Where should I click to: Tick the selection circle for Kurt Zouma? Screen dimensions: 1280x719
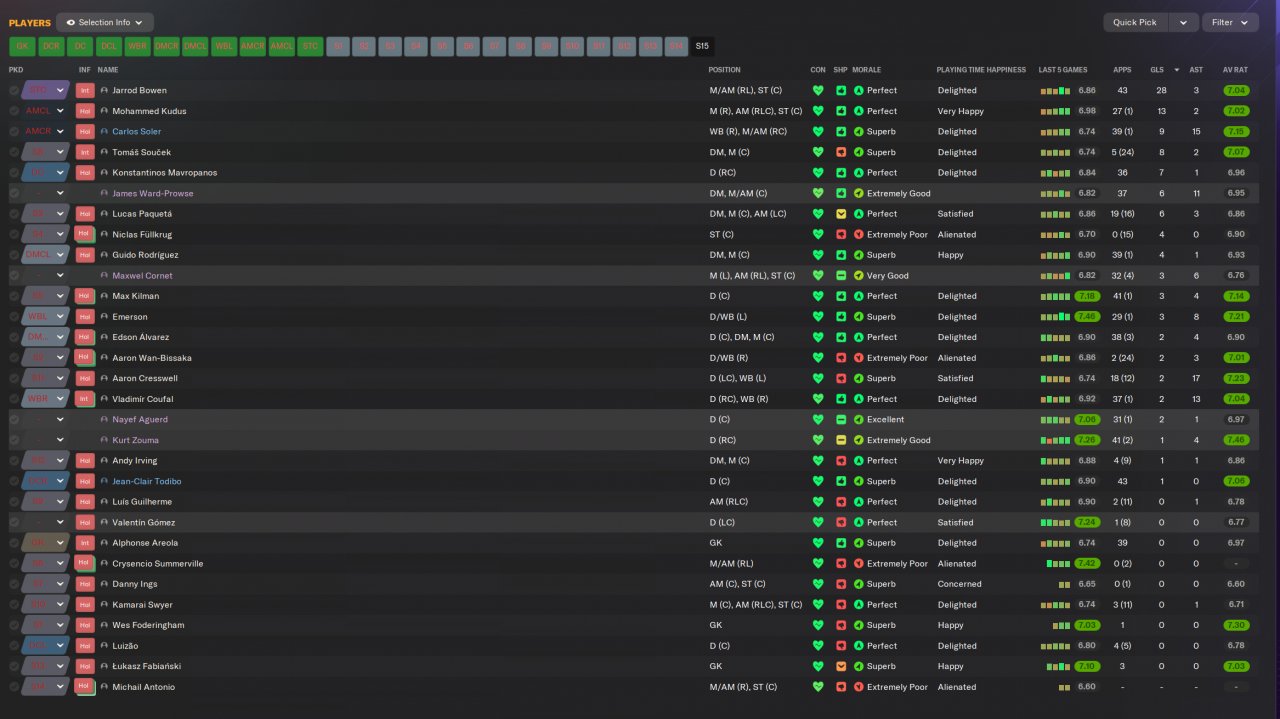[14, 440]
